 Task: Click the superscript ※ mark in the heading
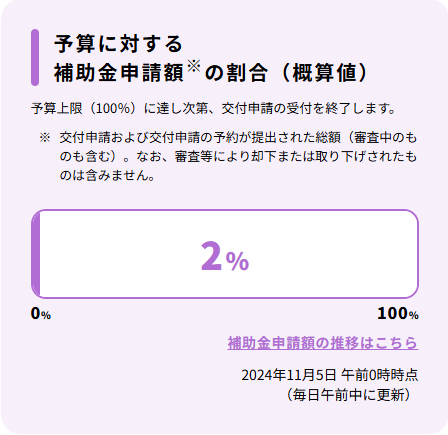(x=194, y=66)
